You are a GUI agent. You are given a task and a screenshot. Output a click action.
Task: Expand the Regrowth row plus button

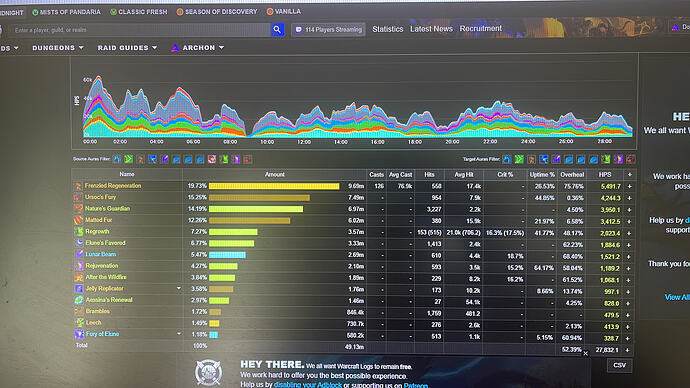click(x=629, y=233)
